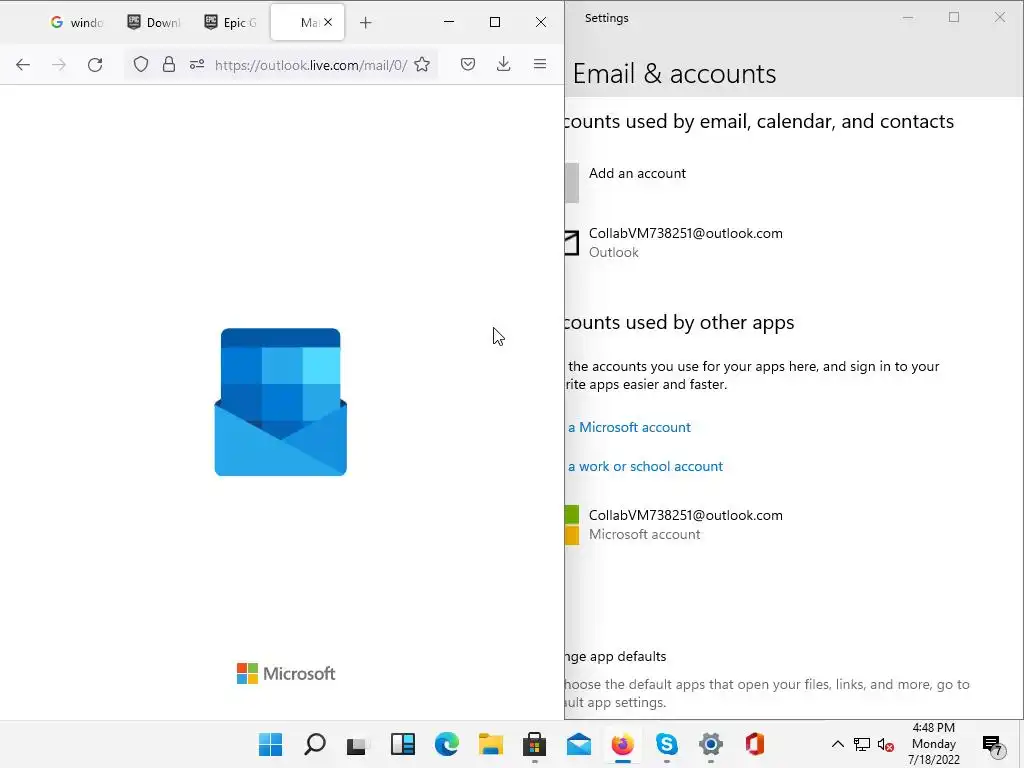The height and width of the screenshot is (768, 1024).
Task: Switch to Settings gear on taskbar
Action: (x=711, y=744)
